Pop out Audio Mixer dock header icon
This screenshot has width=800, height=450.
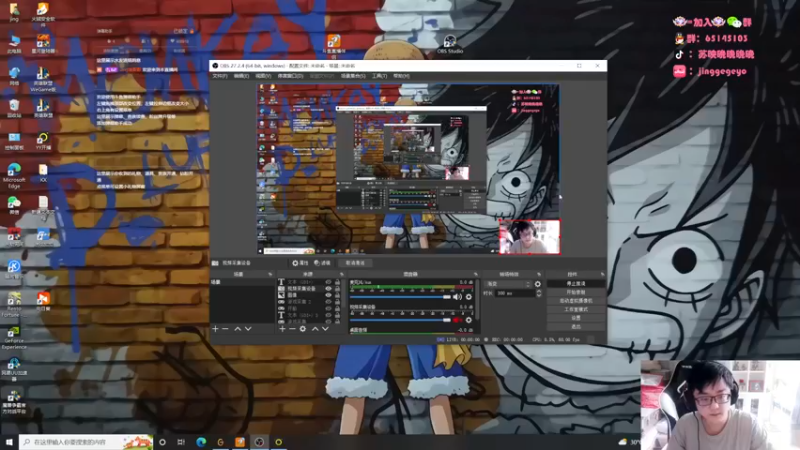[x=476, y=274]
